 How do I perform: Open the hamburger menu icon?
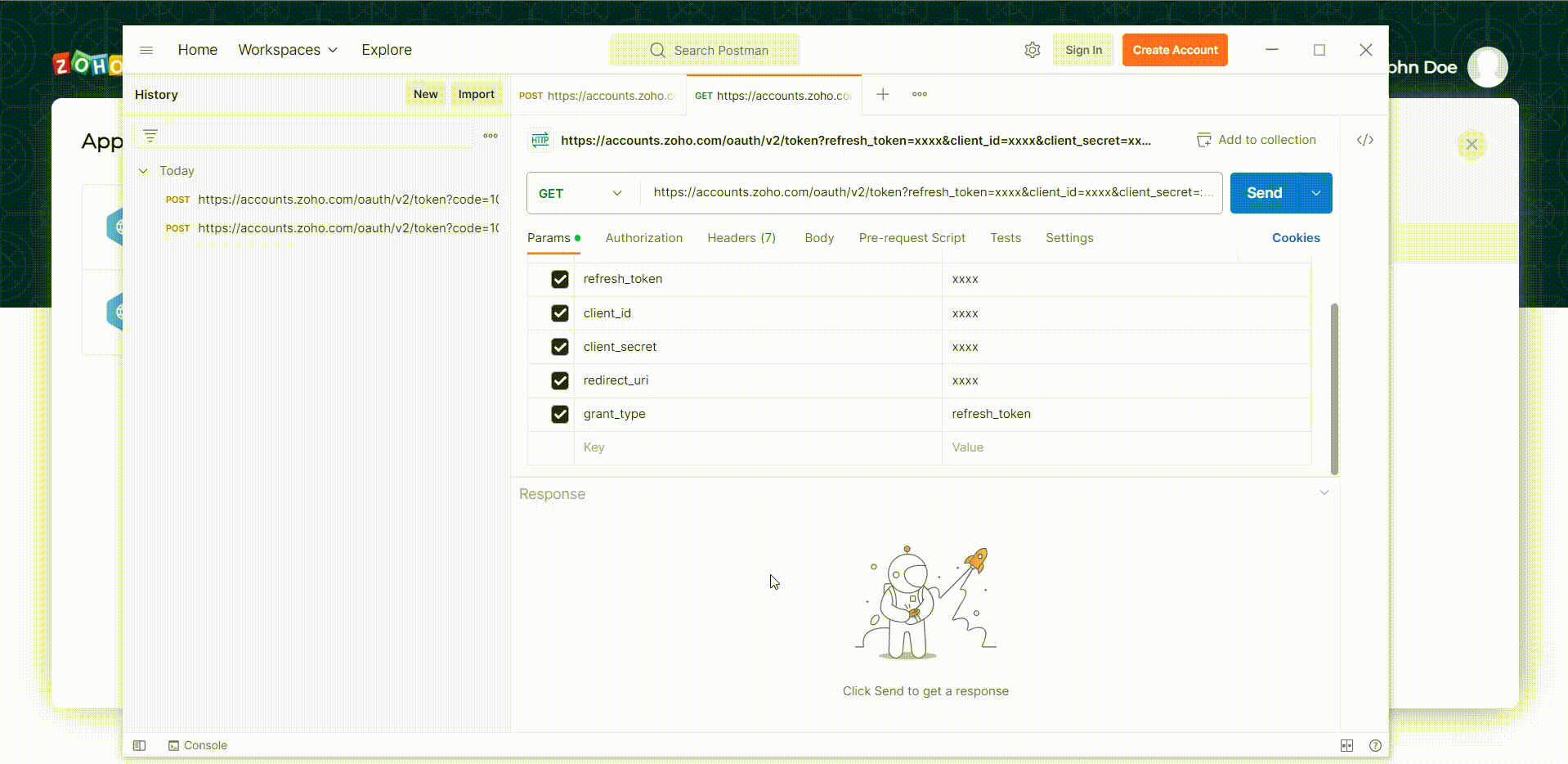coord(146,50)
